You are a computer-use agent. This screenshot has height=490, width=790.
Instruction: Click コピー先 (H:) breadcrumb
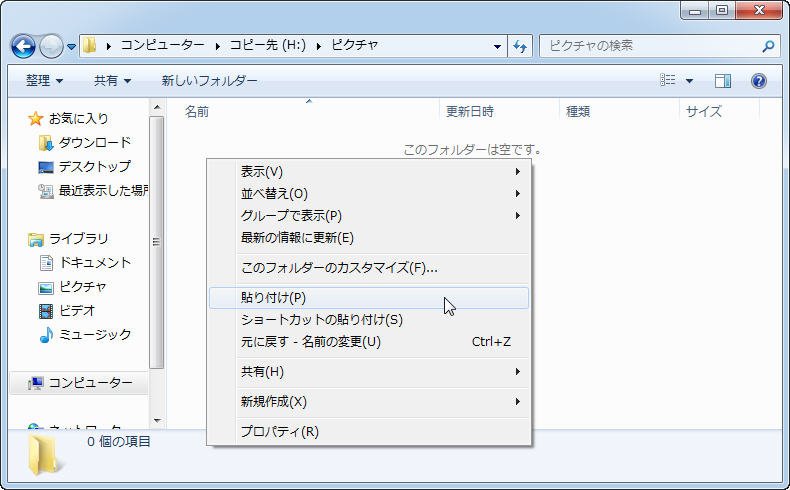tap(268, 45)
